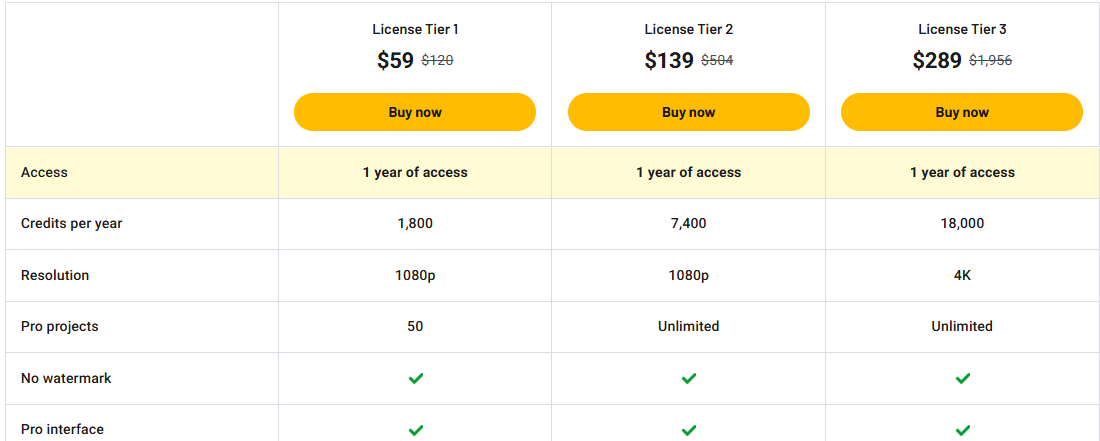
Task: Click Tier 3 No watermark checkmark
Action: point(963,378)
